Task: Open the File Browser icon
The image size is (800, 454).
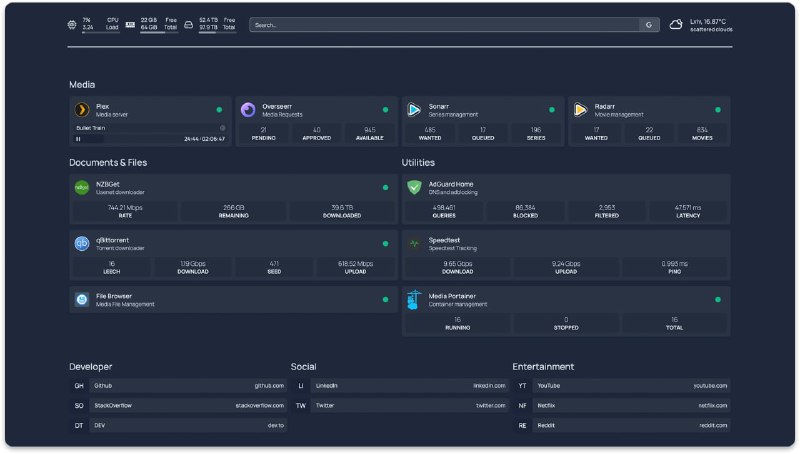Action: tap(82, 299)
